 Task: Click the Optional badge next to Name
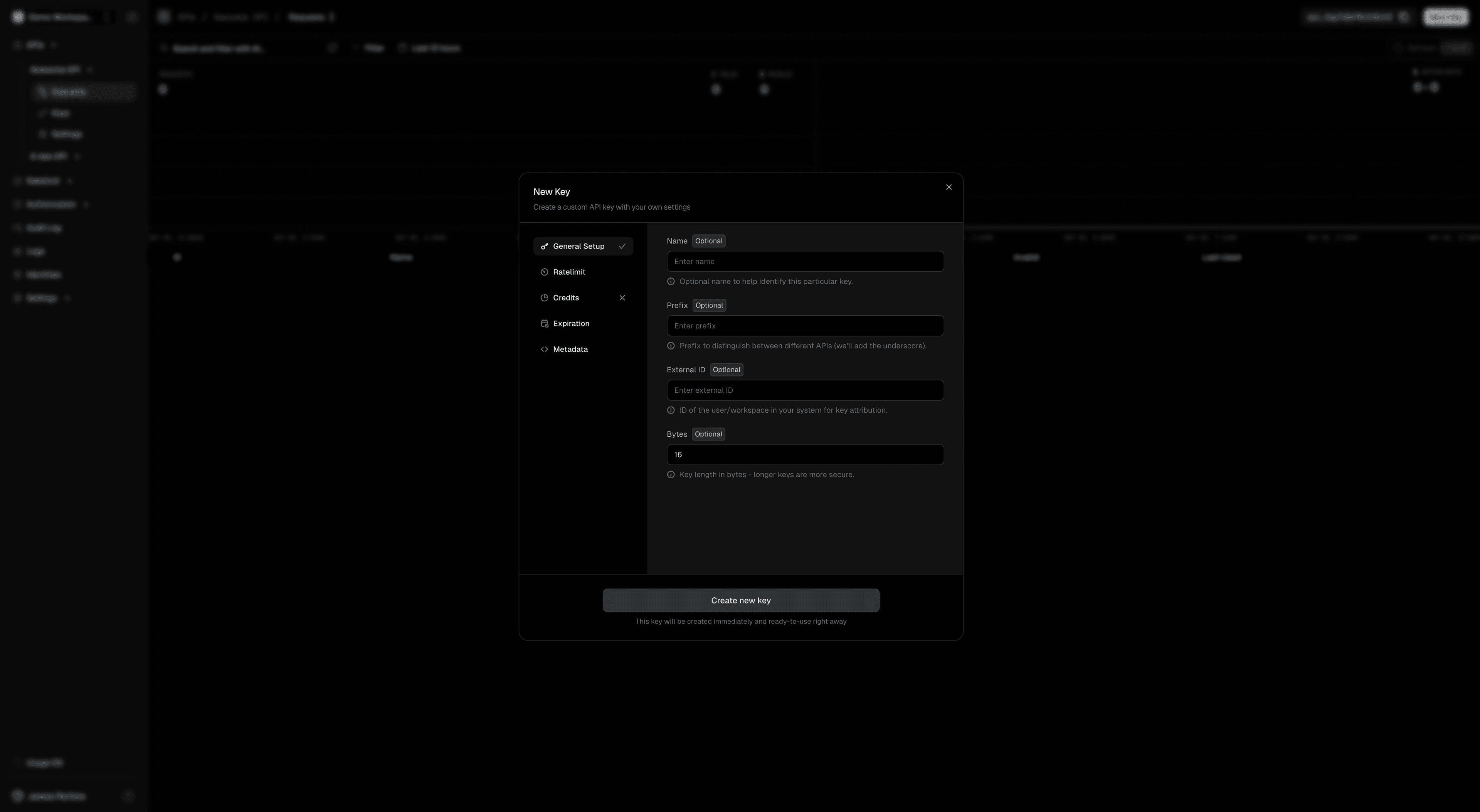pos(708,241)
